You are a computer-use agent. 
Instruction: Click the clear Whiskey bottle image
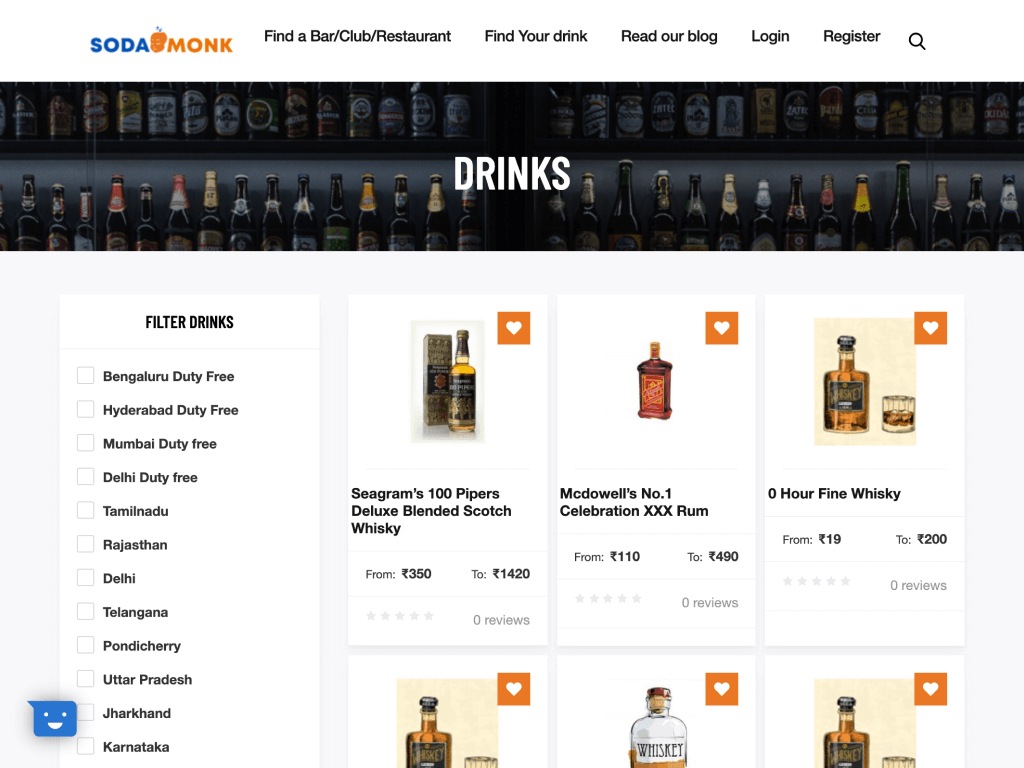pyautogui.click(x=658, y=726)
